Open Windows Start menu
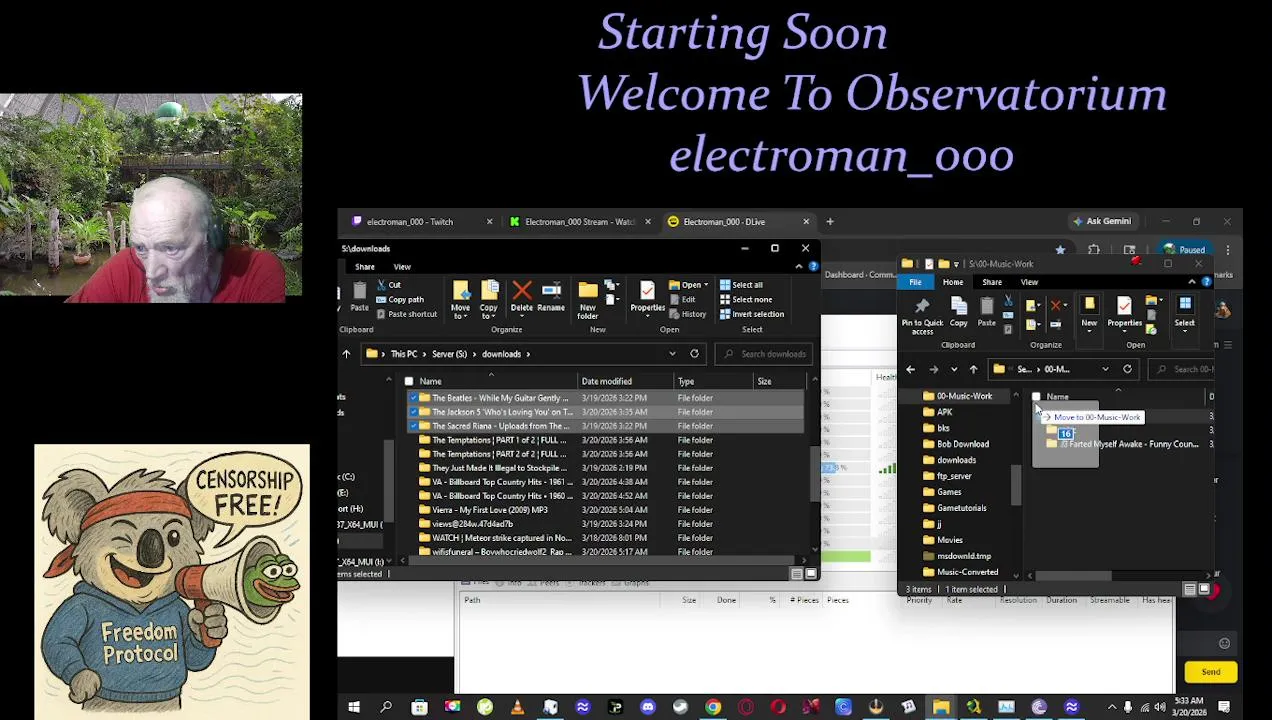Viewport: 1272px width, 720px height. 353,708
